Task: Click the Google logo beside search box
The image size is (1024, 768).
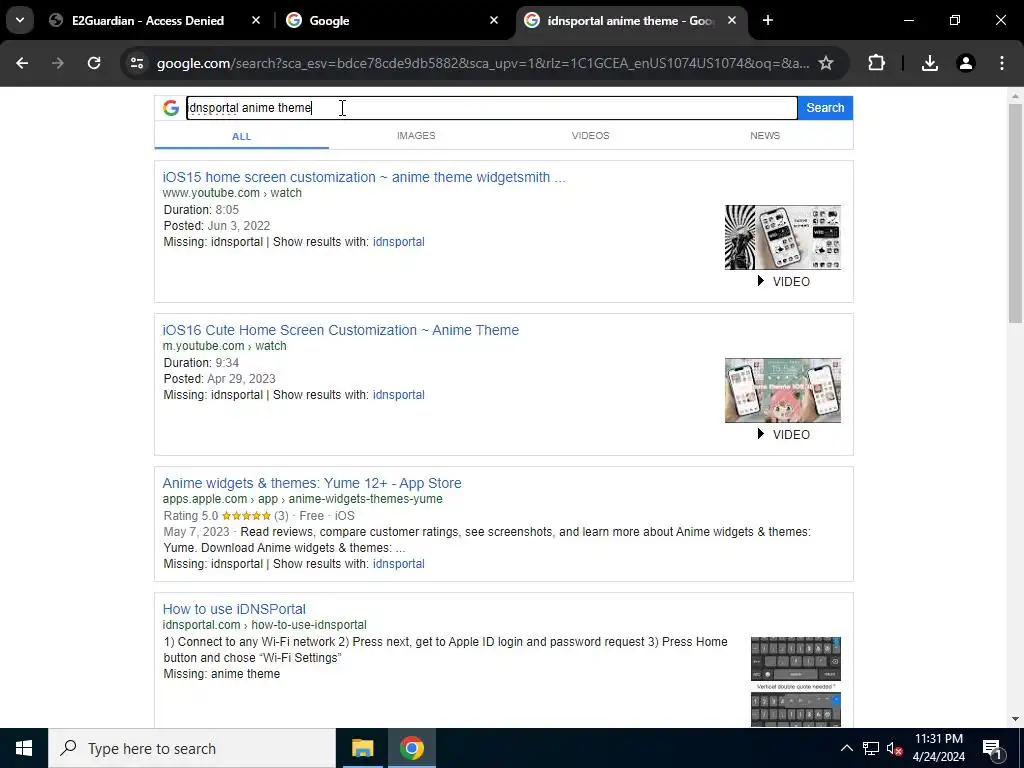Action: pos(171,108)
